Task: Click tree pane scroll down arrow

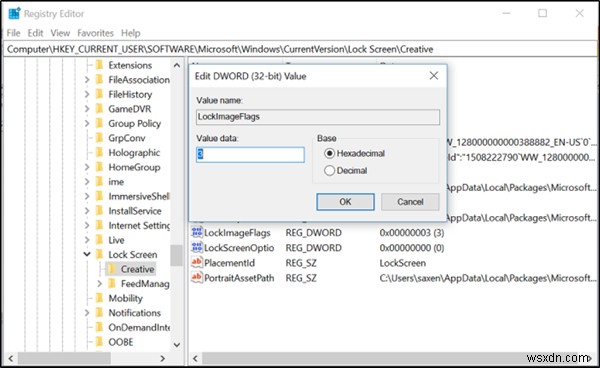Action: 177,345
